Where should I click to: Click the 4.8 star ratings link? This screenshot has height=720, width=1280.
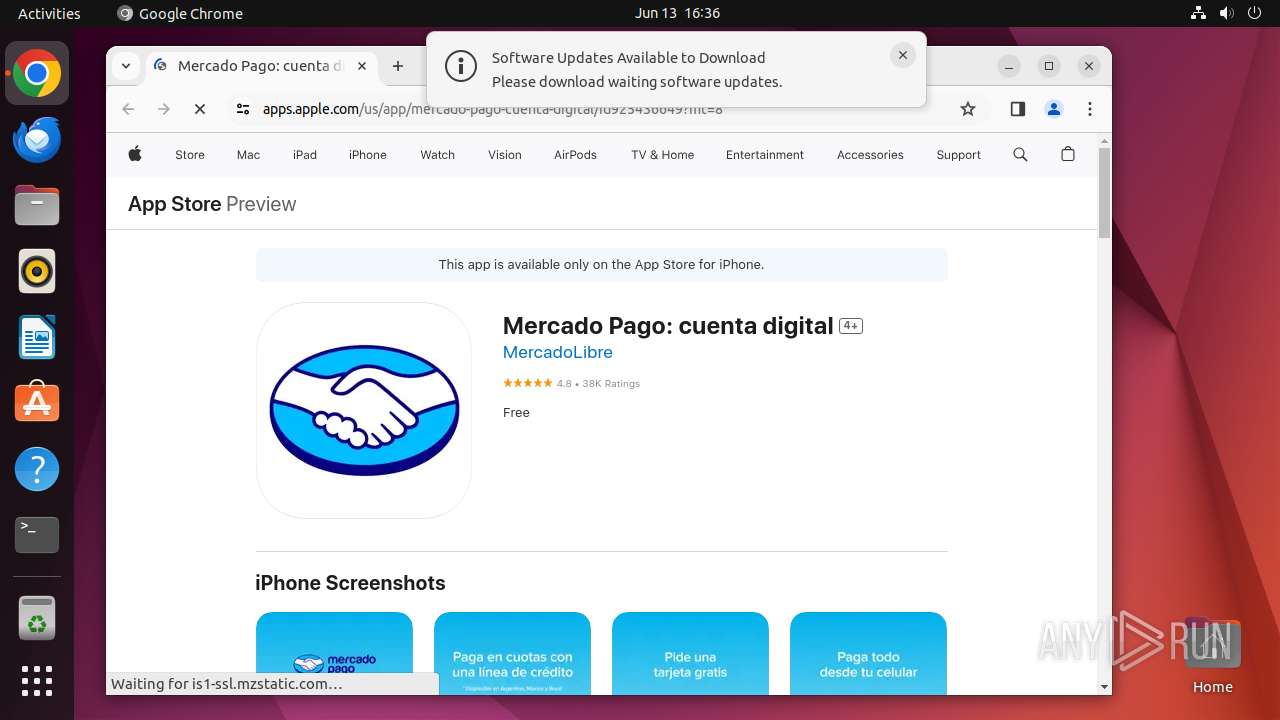coord(571,383)
